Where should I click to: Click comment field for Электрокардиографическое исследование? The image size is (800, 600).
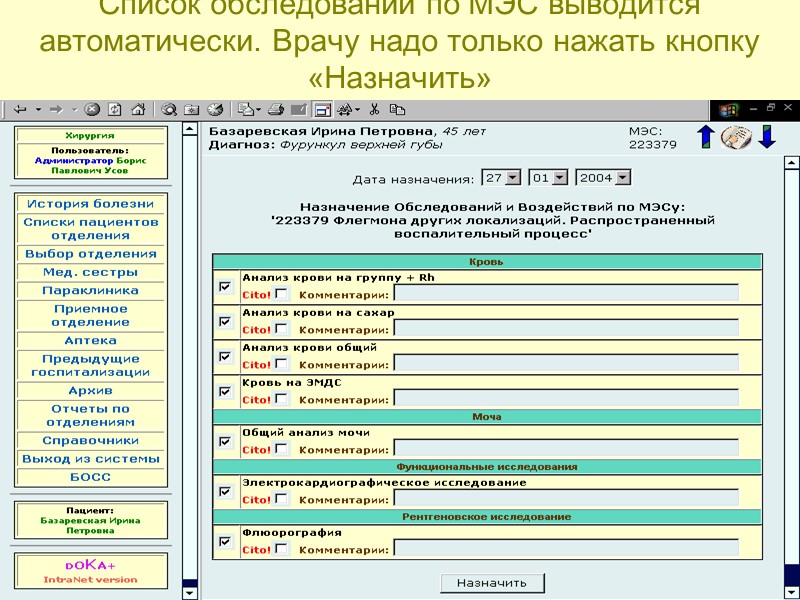(x=566, y=498)
